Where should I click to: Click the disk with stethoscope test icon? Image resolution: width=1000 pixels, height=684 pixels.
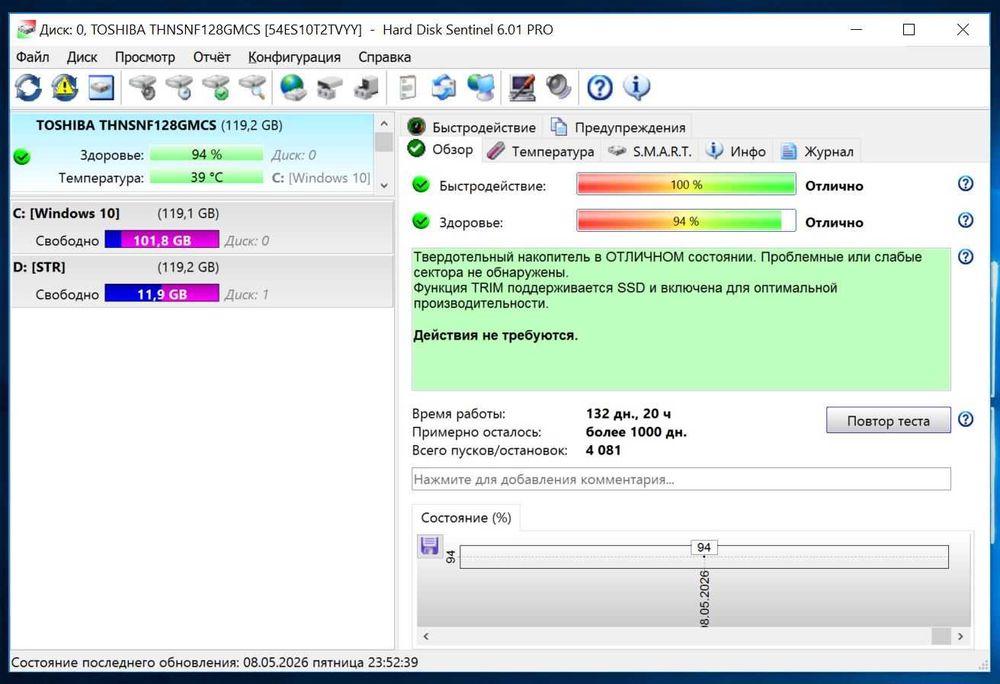[143, 87]
